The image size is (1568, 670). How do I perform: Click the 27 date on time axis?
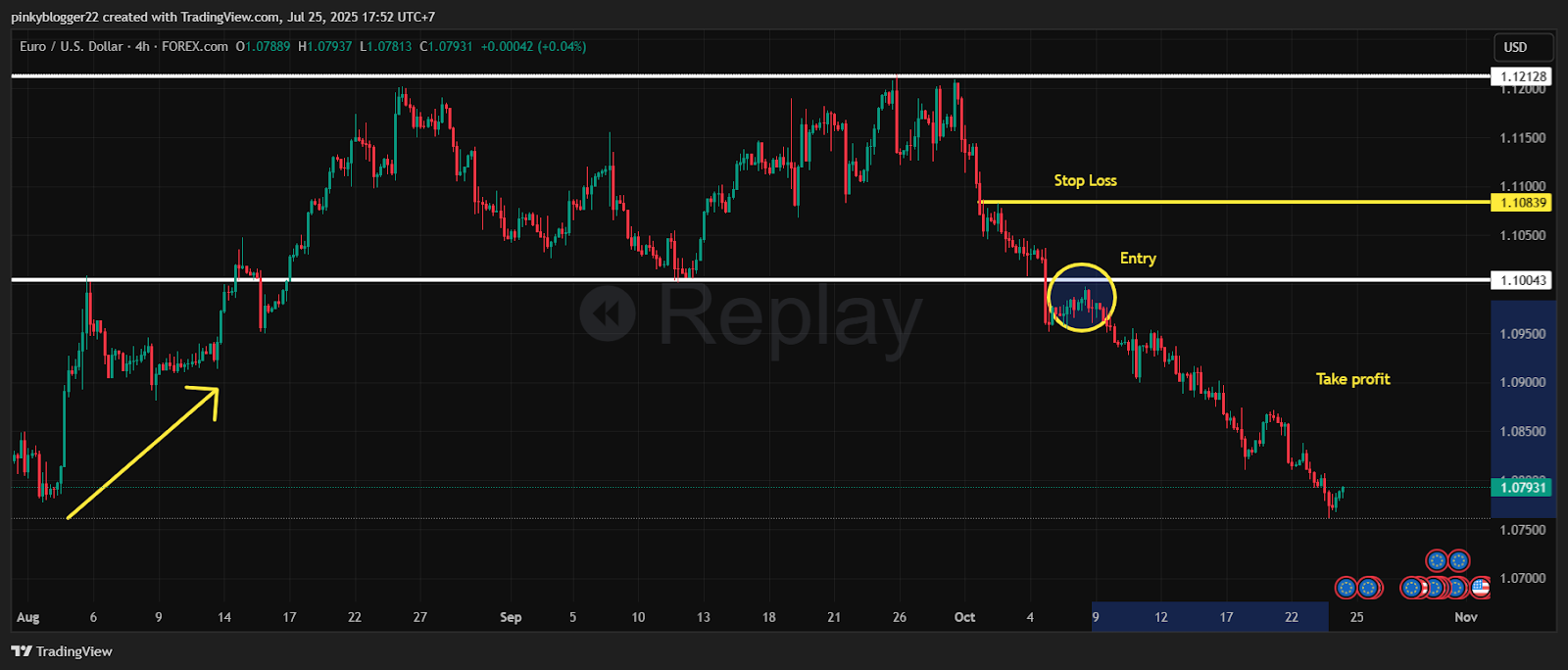tap(419, 617)
